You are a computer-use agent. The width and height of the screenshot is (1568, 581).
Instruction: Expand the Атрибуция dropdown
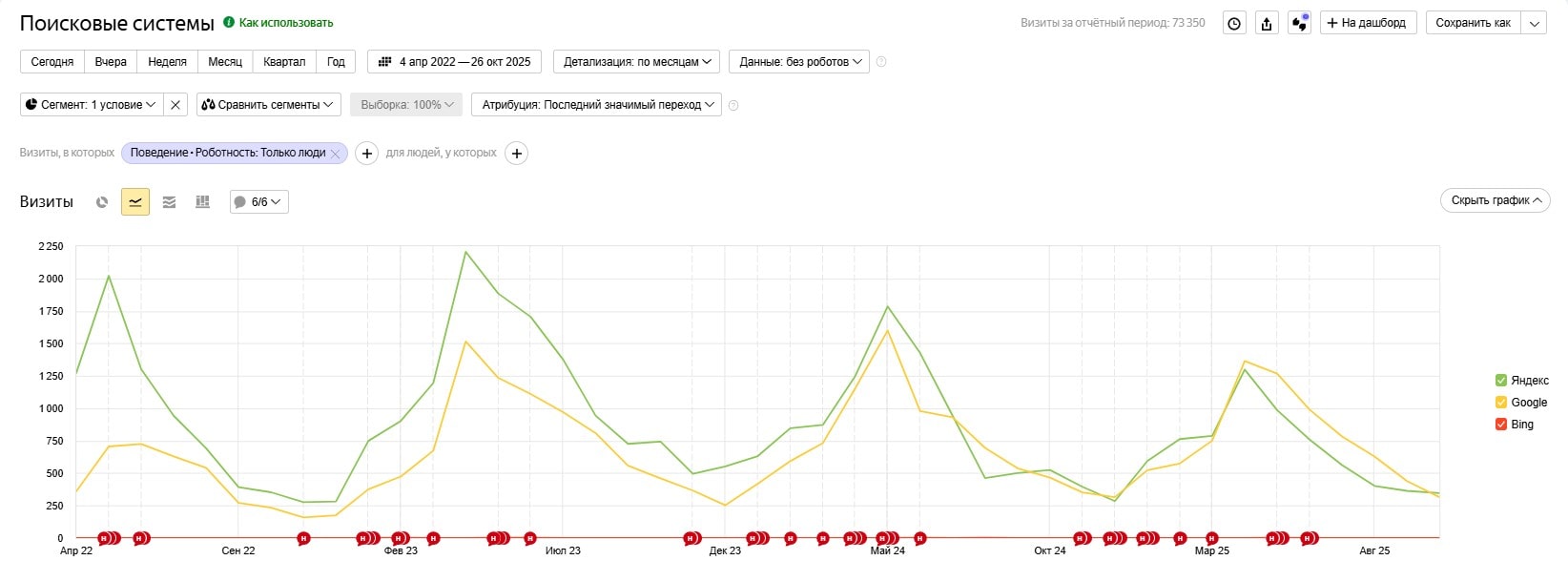pyautogui.click(x=597, y=105)
